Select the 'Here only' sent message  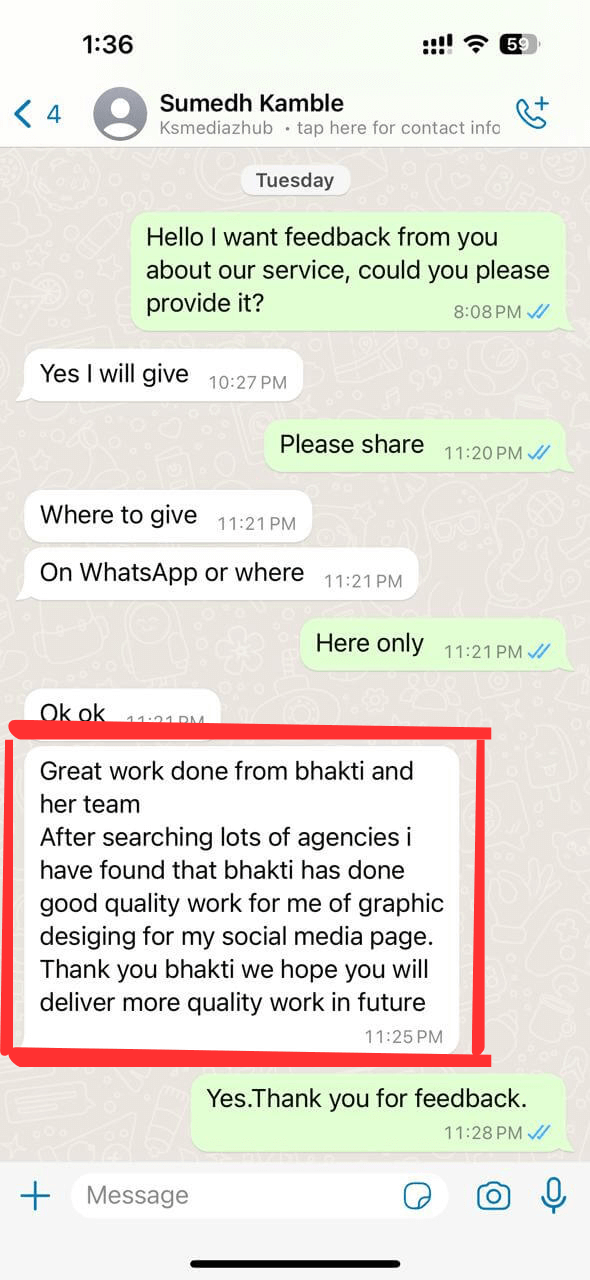[433, 645]
